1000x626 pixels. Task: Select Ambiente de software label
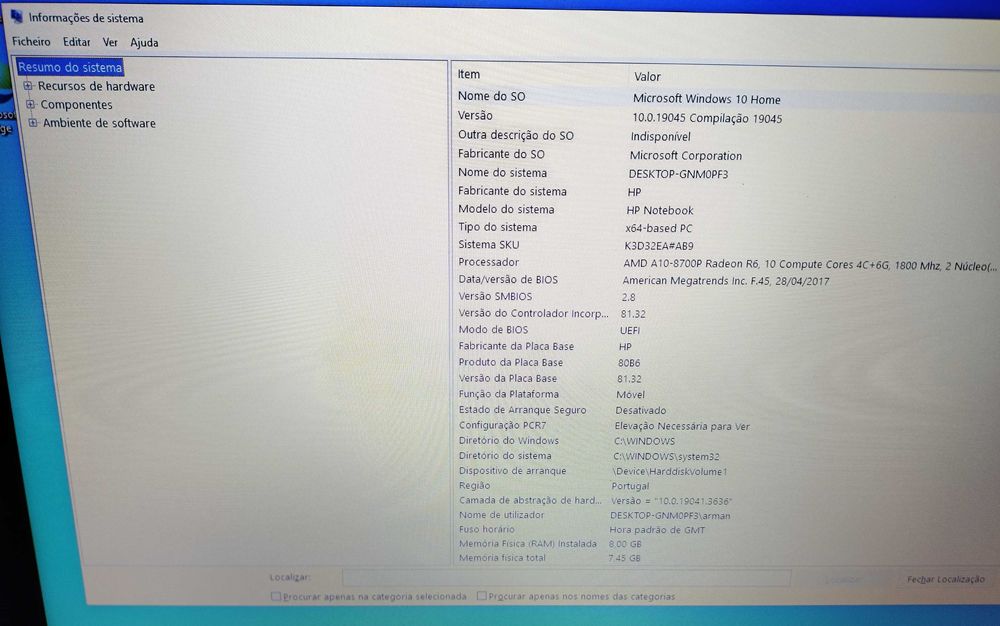(x=99, y=123)
